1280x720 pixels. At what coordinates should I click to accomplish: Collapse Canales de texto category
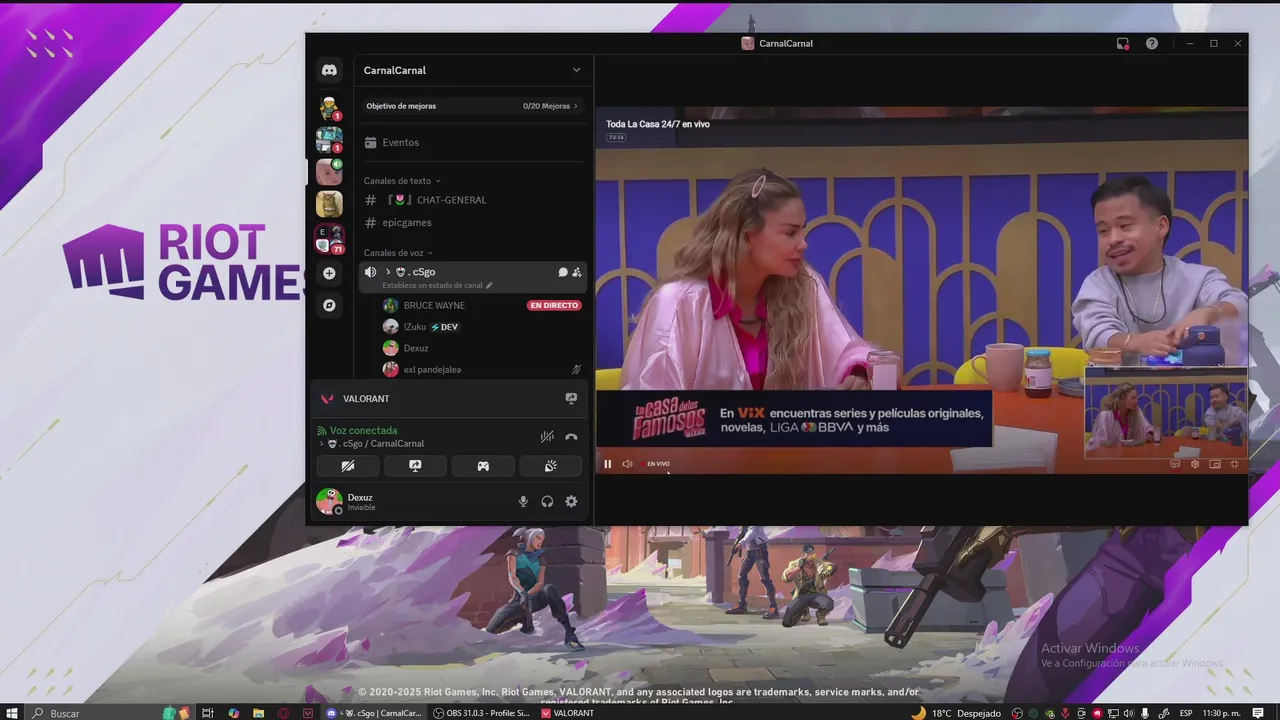(x=402, y=181)
